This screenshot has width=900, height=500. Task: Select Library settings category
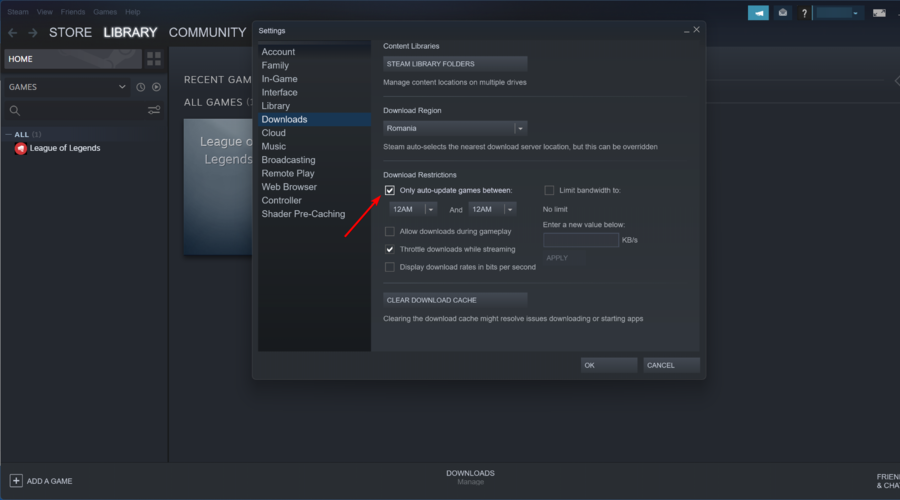(314, 106)
